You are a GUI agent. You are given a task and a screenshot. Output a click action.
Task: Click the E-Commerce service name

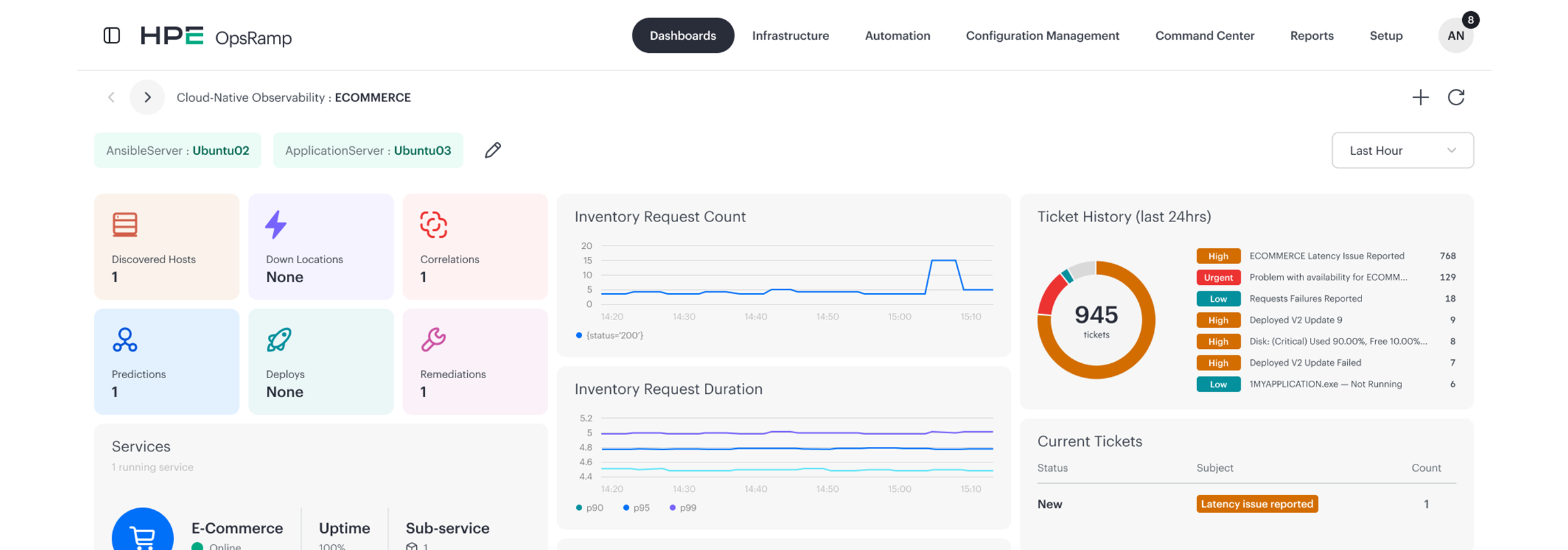pyautogui.click(x=237, y=528)
